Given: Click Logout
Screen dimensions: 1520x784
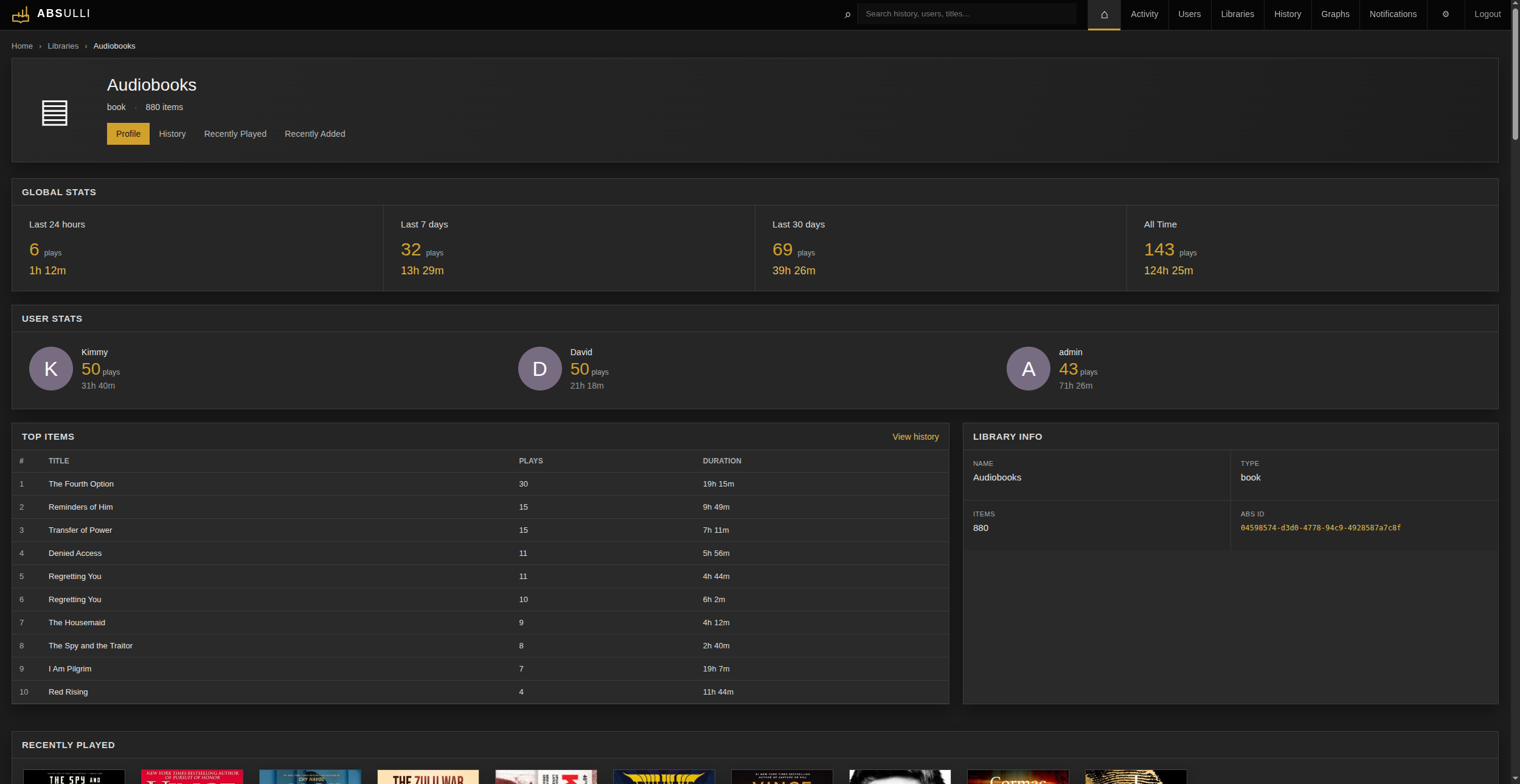Looking at the screenshot, I should pos(1487,15).
